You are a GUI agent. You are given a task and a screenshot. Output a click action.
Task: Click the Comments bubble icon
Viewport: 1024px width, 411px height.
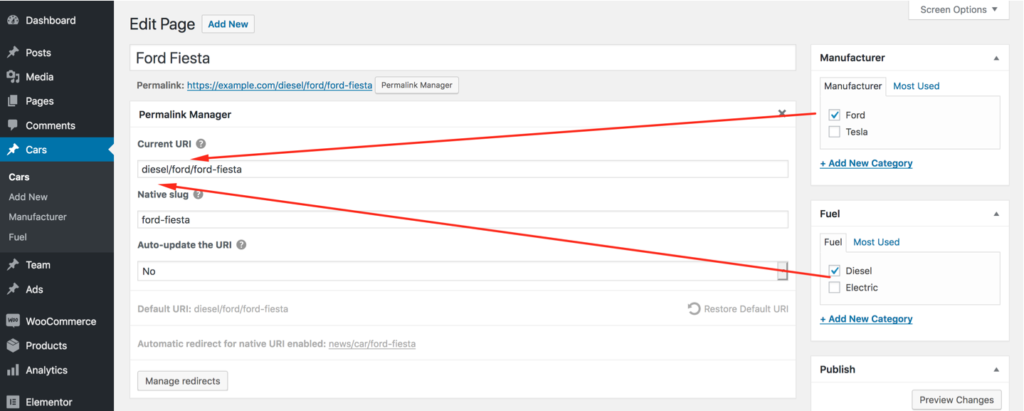[12, 125]
